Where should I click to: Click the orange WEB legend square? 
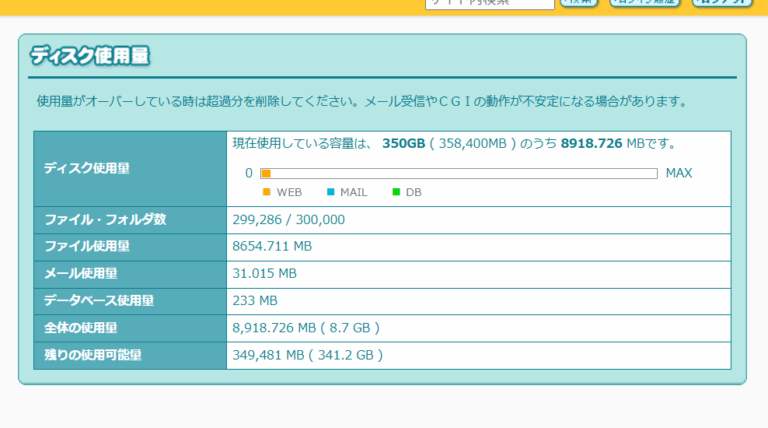(x=267, y=191)
